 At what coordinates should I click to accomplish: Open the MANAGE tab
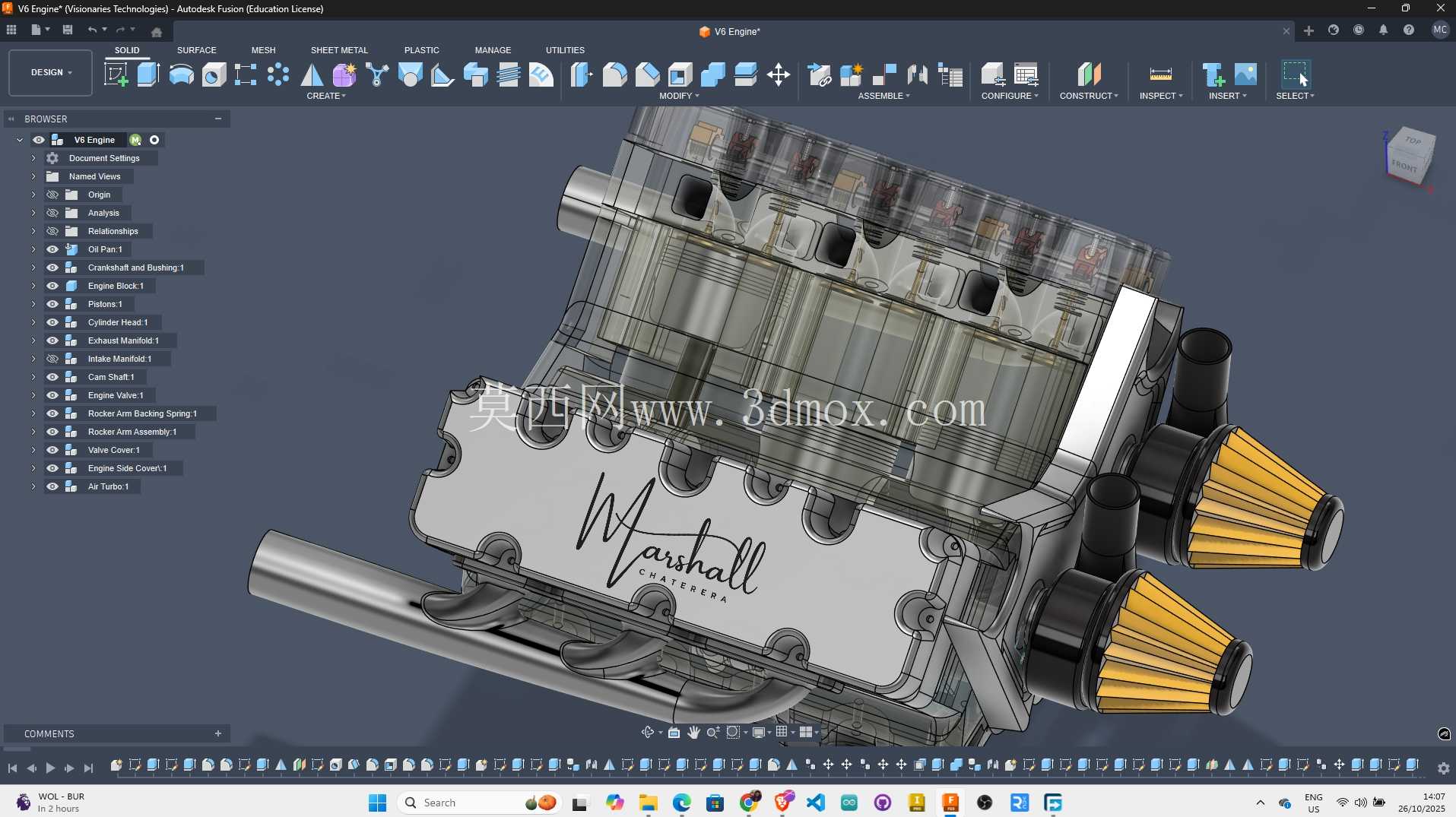tap(493, 50)
